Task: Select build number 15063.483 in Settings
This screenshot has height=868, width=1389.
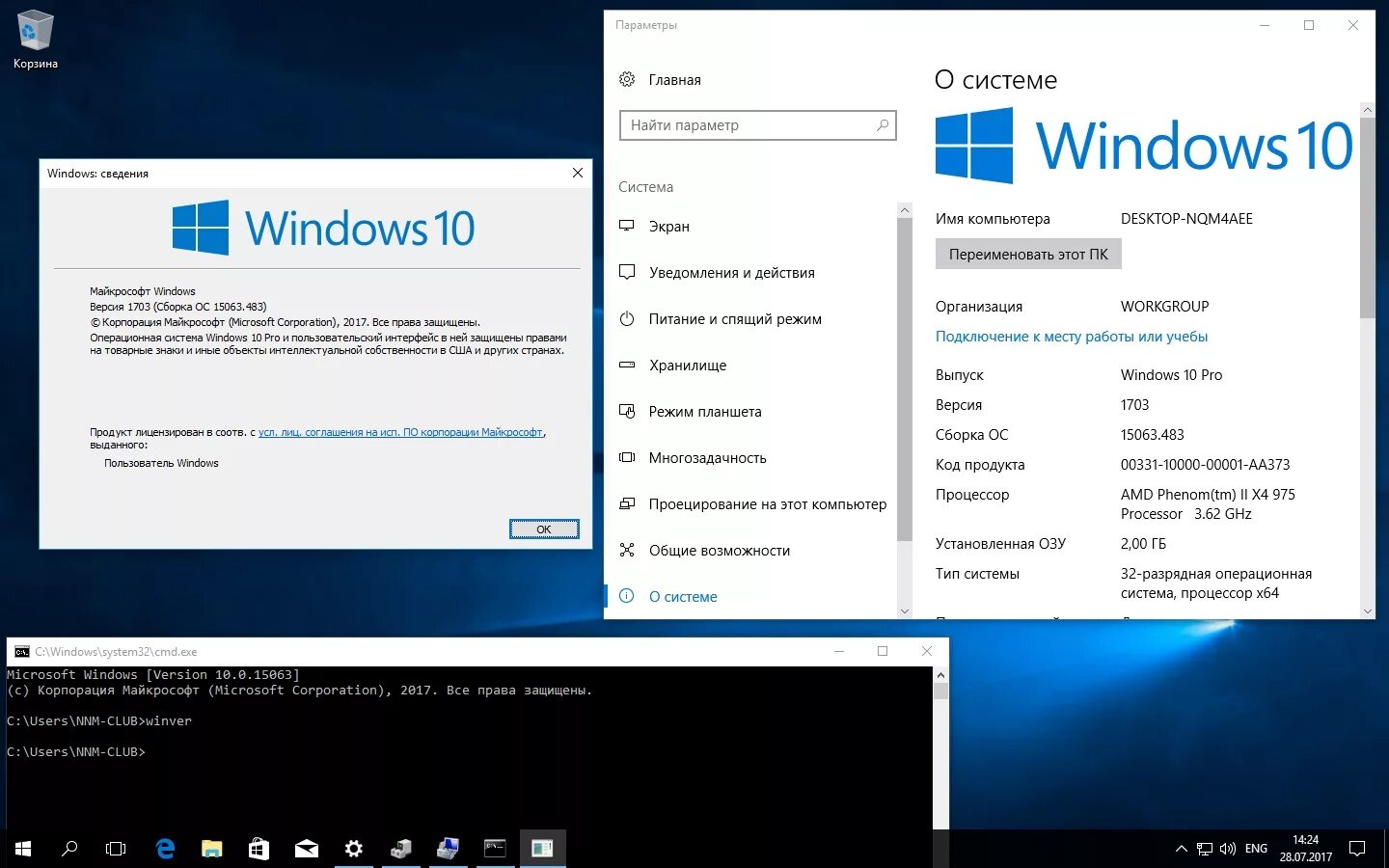Action: 1153,435
